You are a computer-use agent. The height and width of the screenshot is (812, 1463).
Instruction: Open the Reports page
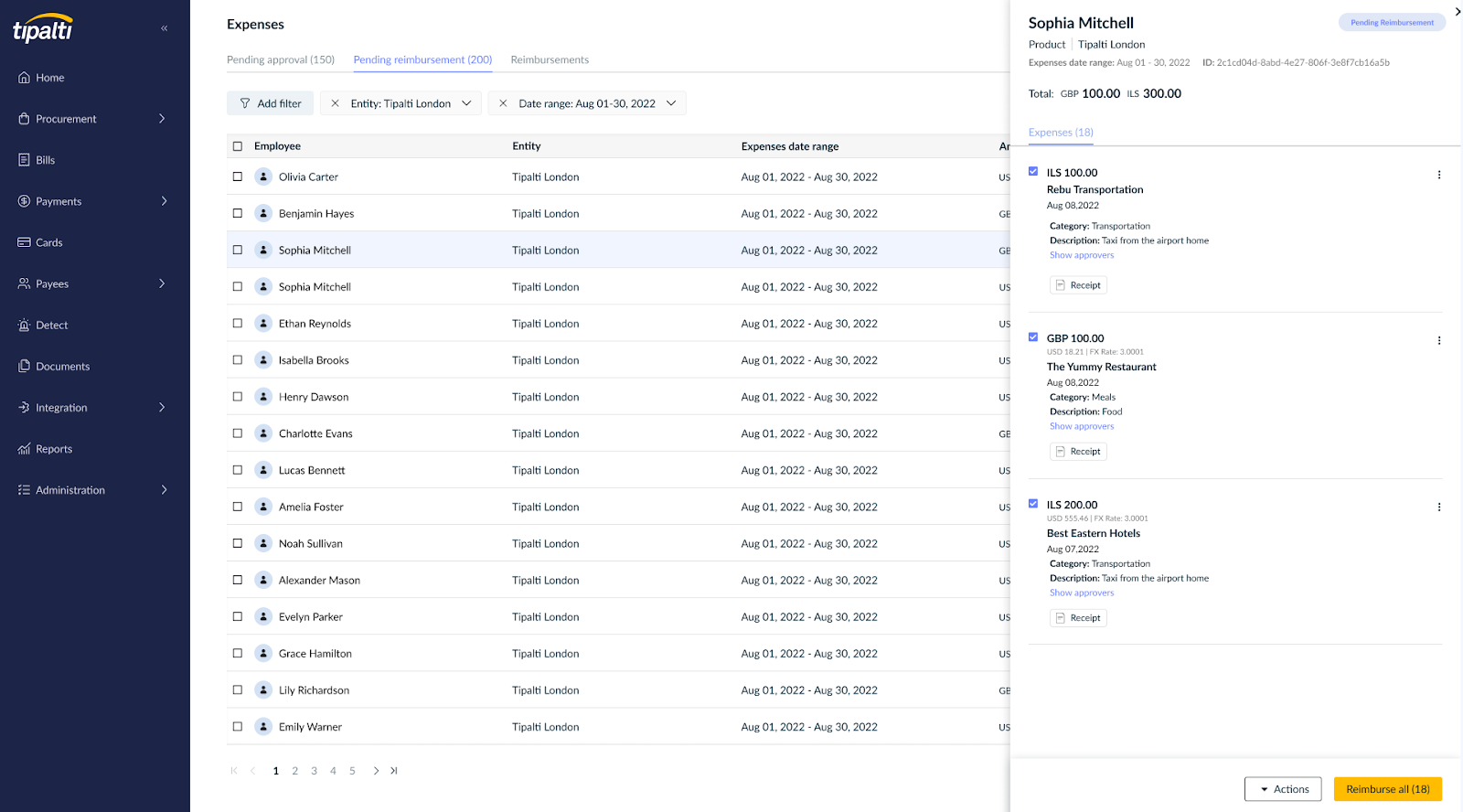(x=53, y=449)
